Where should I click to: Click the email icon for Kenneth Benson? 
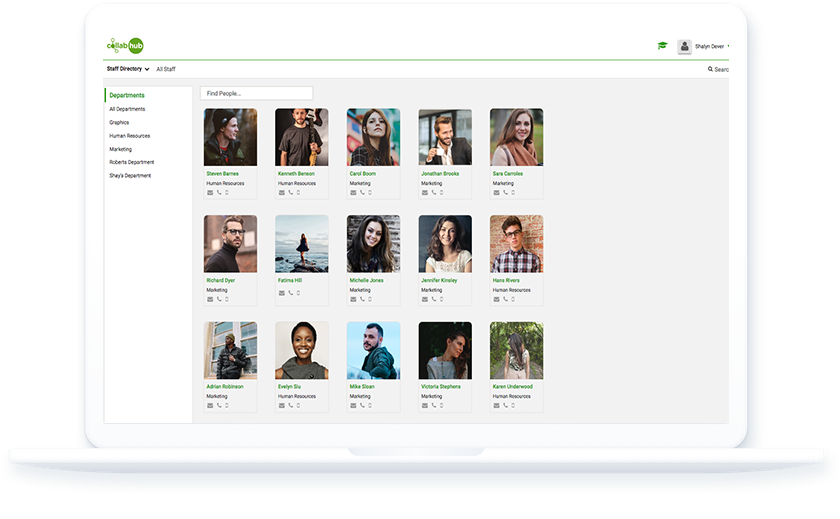(281, 193)
